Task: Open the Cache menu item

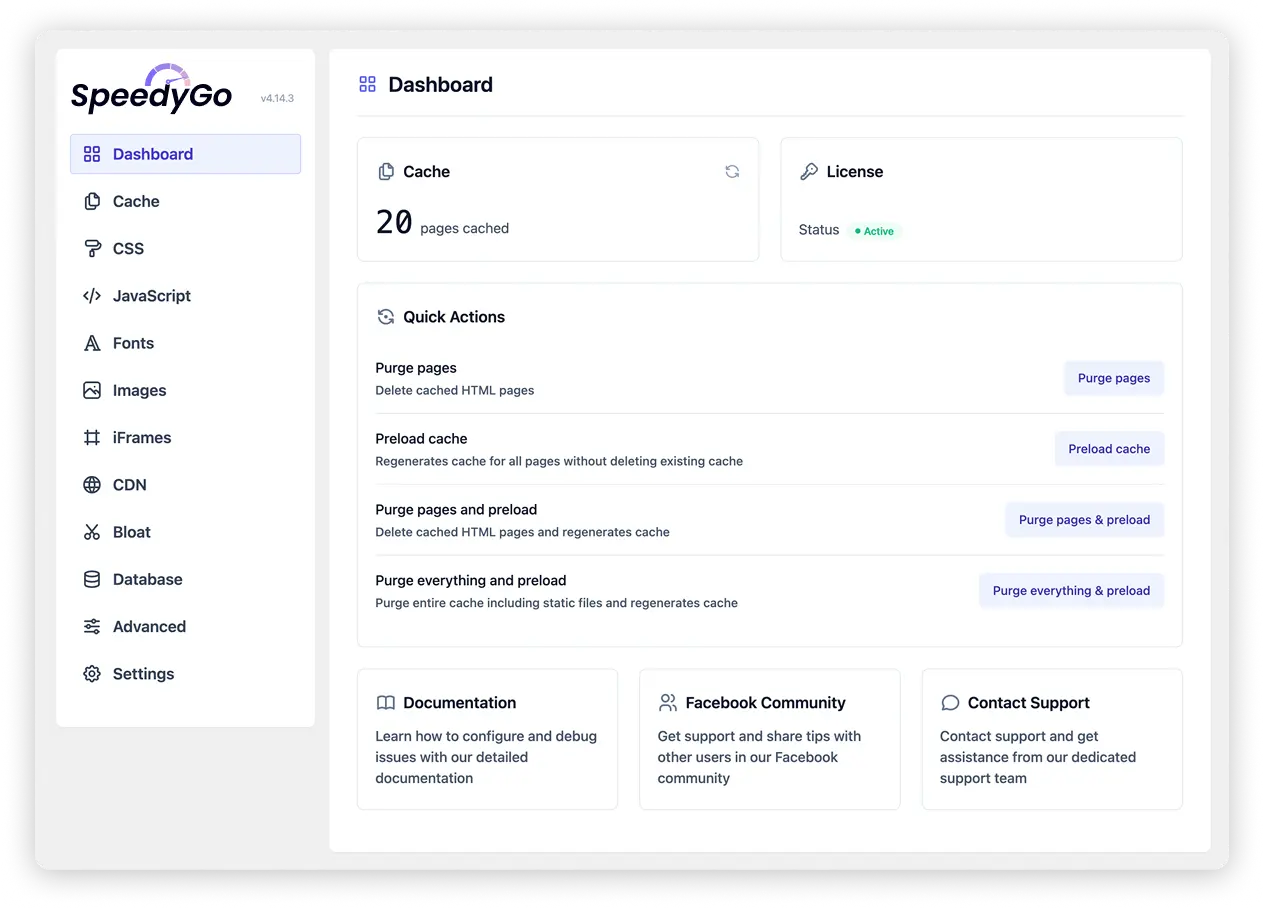Action: click(136, 202)
